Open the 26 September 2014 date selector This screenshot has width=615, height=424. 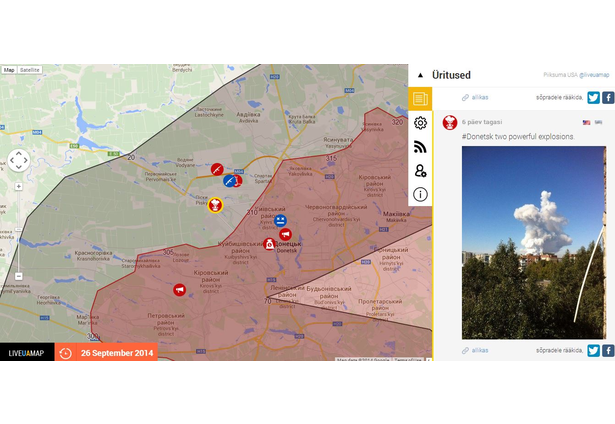click(117, 353)
